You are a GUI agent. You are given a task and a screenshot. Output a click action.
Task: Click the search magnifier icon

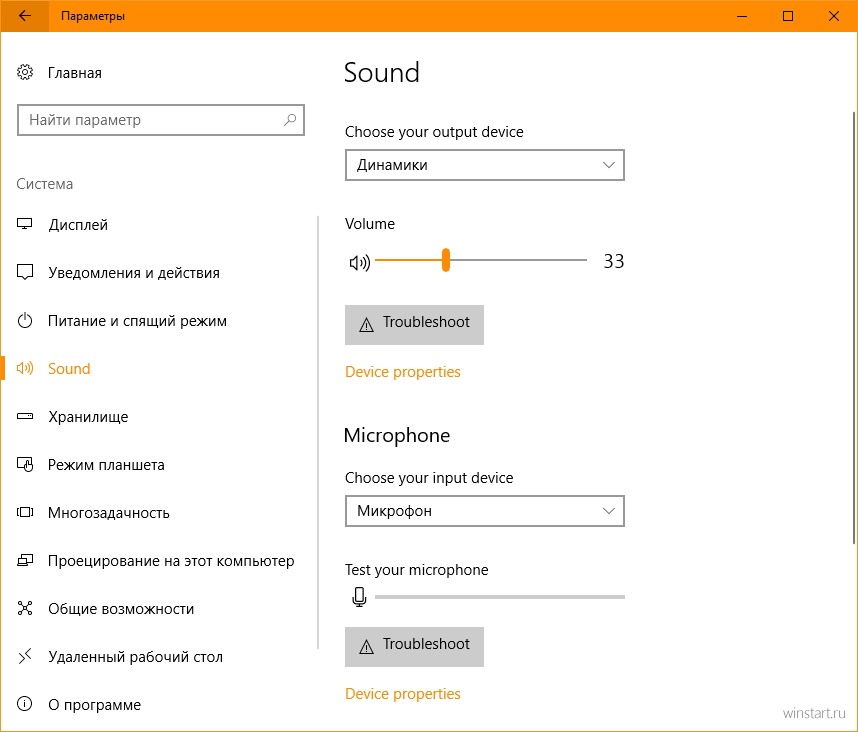pyautogui.click(x=290, y=120)
